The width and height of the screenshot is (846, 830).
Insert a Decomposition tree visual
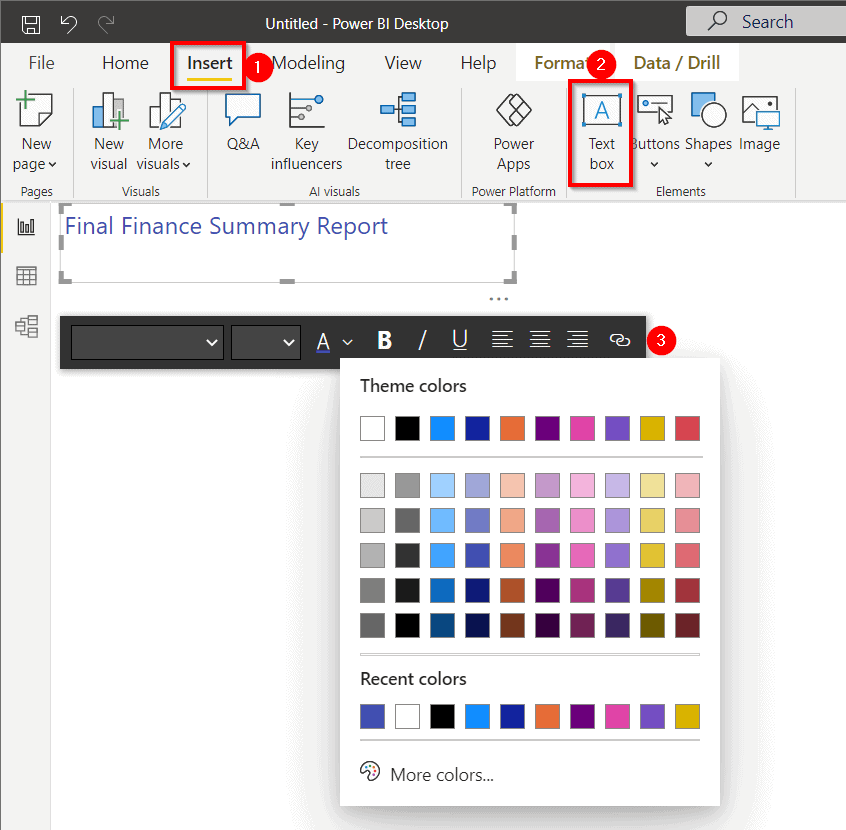[x=398, y=130]
